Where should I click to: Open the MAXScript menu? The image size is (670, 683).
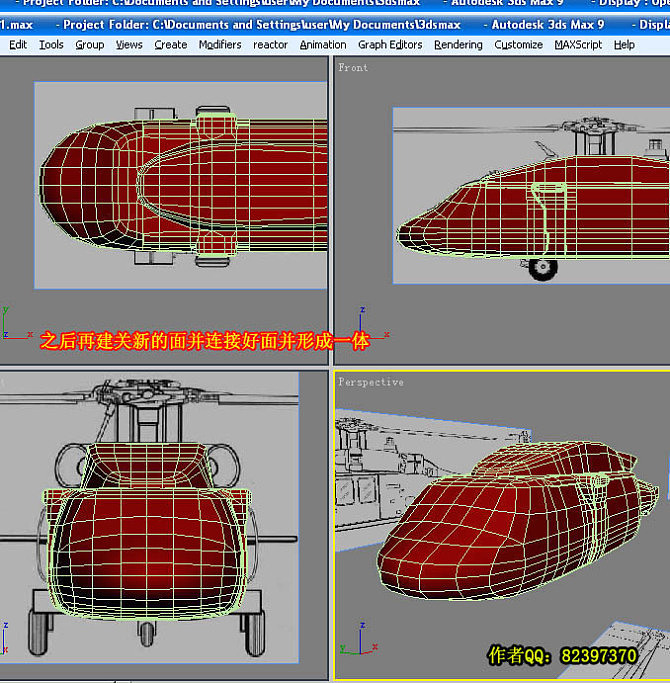(578, 45)
